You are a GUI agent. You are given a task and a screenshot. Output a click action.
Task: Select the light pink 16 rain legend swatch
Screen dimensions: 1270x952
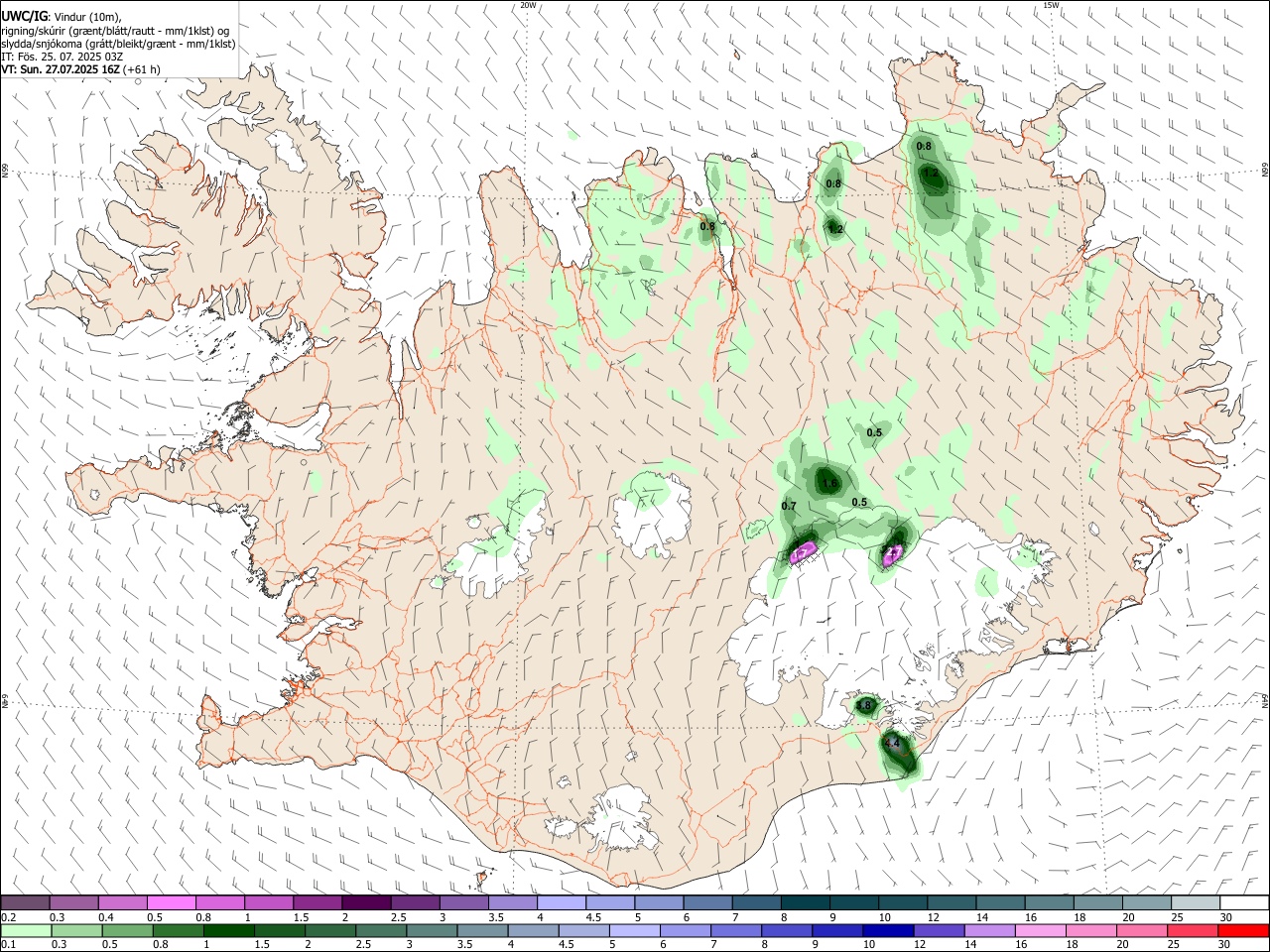click(x=1040, y=930)
